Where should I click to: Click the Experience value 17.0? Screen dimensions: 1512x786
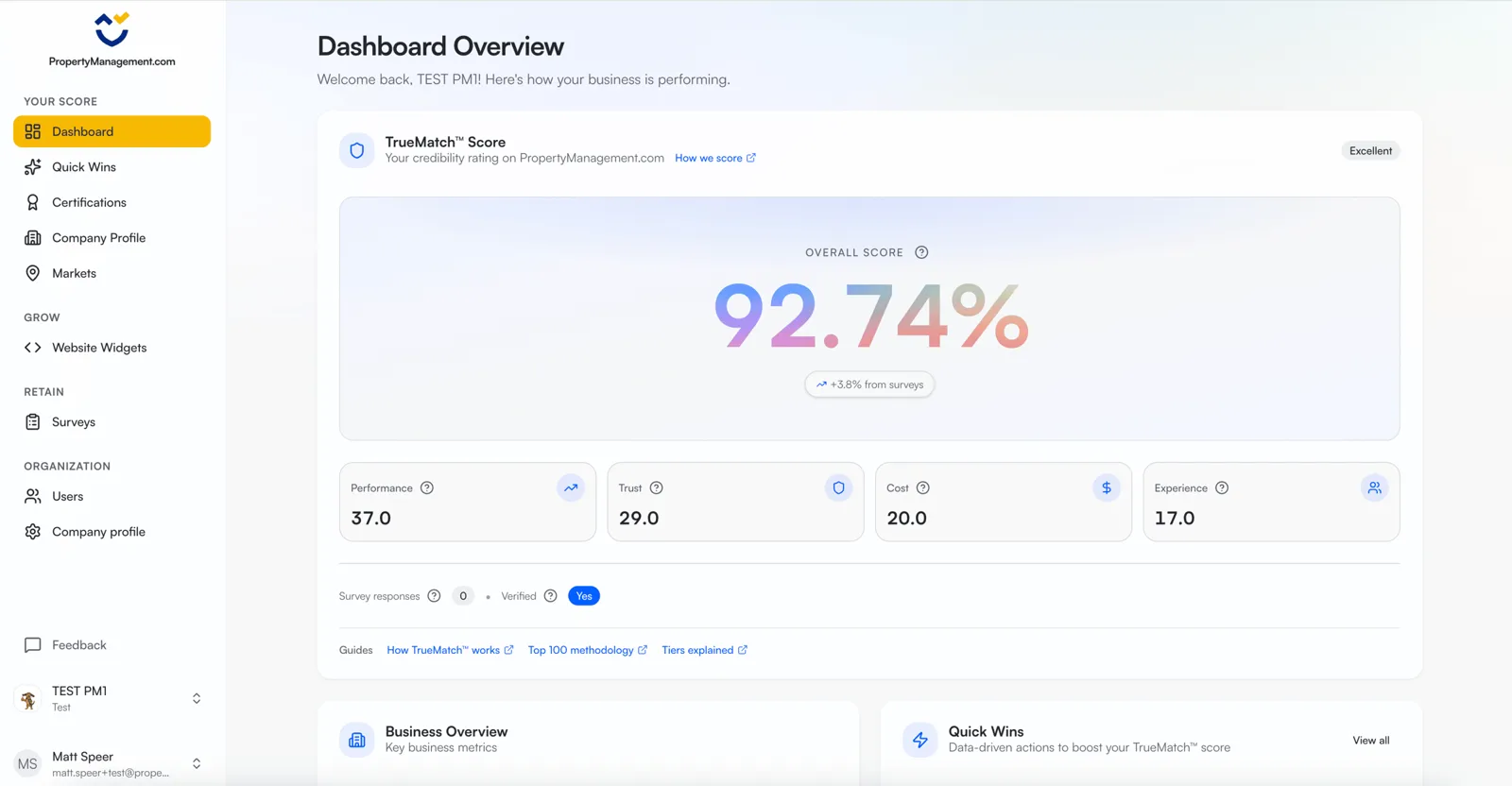[1175, 518]
